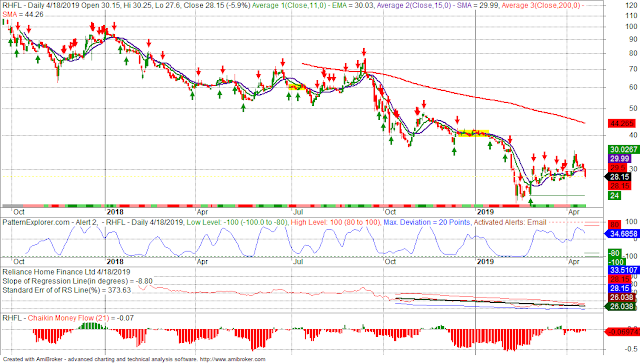Click the red -0.06974 Chaikin value label

point(623,332)
